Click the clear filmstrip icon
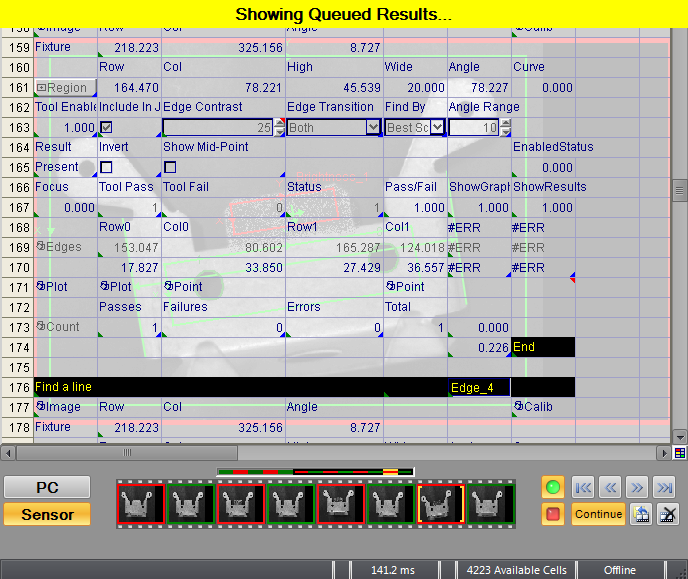688x579 pixels. click(668, 514)
